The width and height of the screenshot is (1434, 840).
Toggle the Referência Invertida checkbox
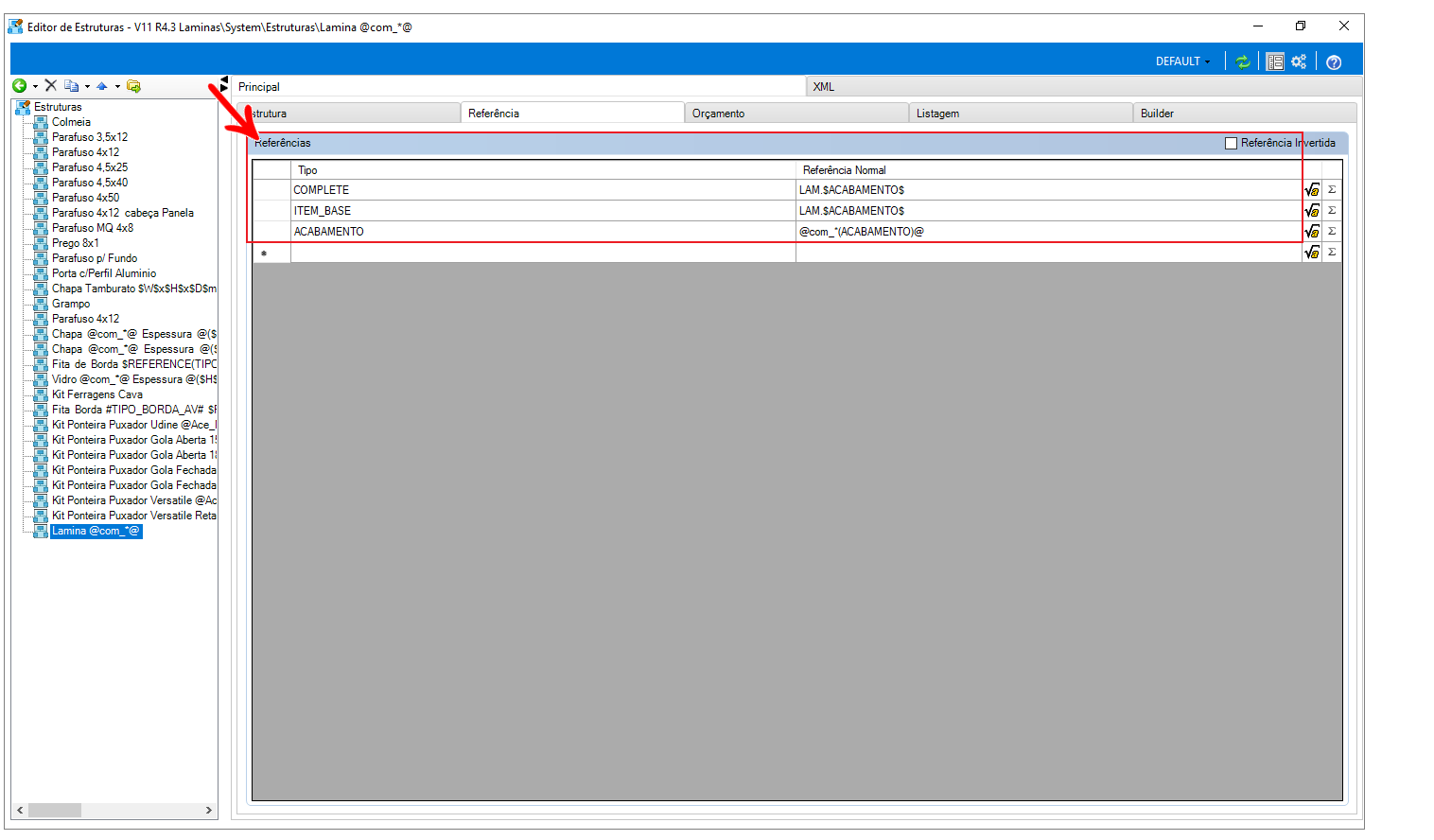(1231, 143)
